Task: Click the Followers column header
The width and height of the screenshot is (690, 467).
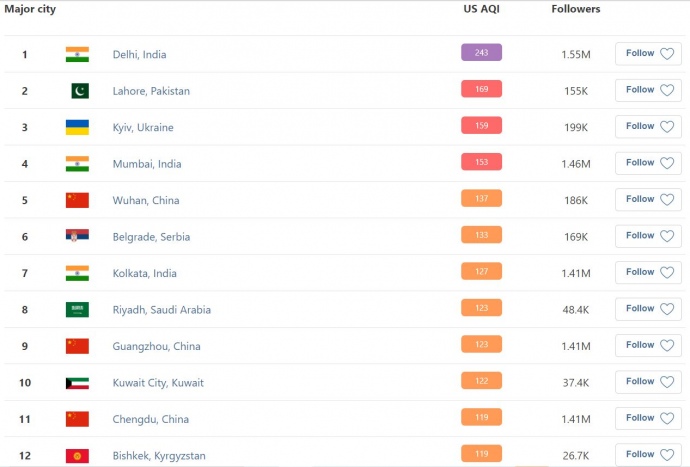Action: tap(576, 9)
